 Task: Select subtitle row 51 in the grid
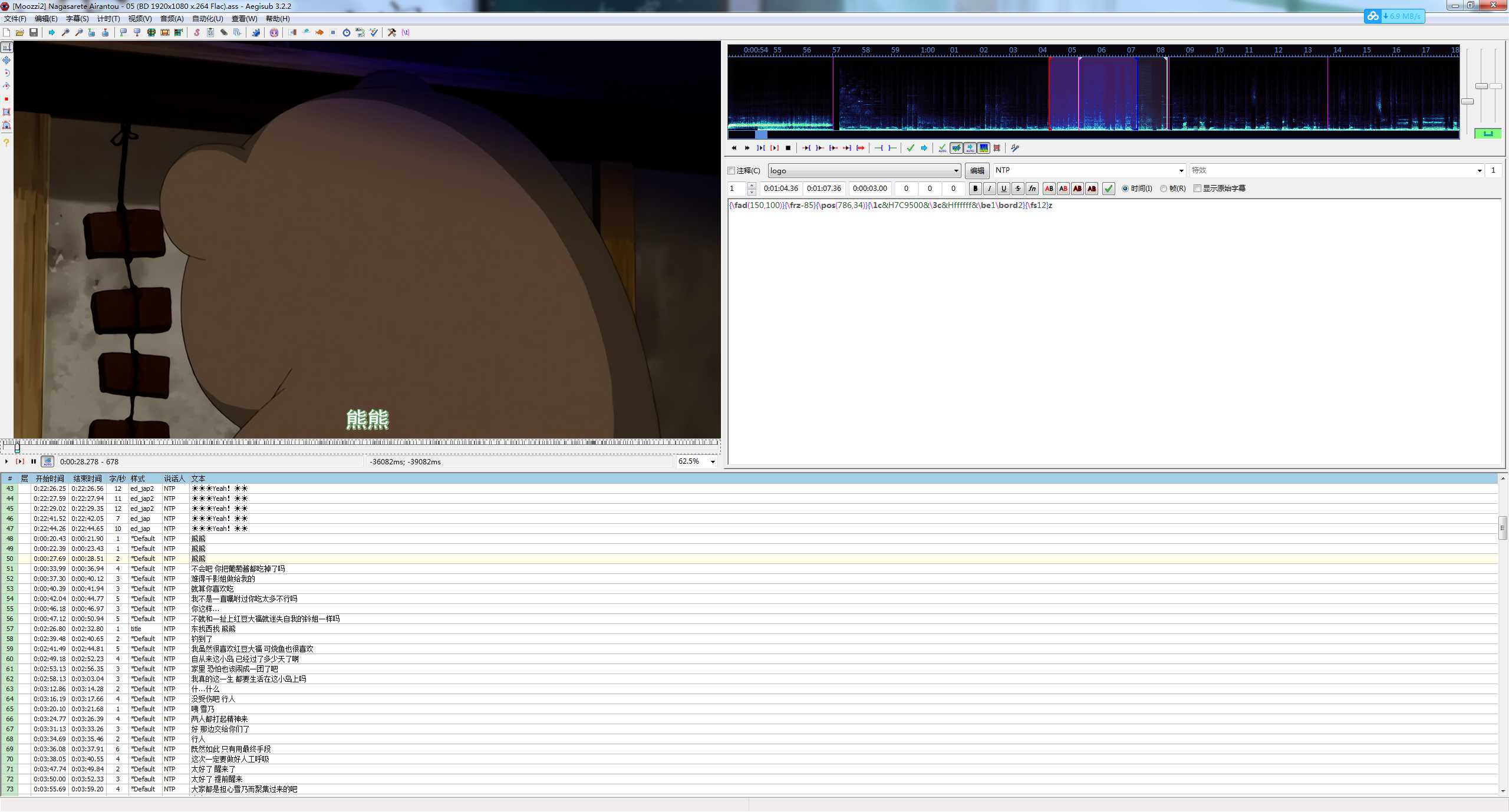pyautogui.click(x=749, y=569)
